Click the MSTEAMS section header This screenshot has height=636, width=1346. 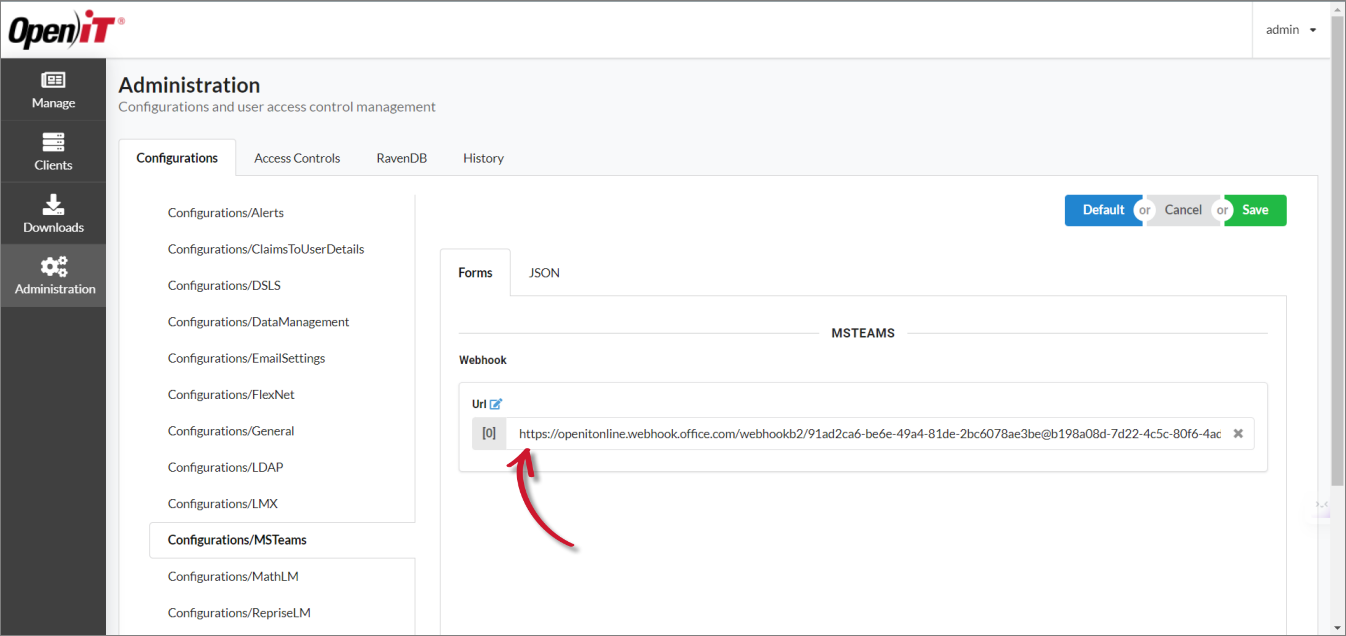click(863, 333)
